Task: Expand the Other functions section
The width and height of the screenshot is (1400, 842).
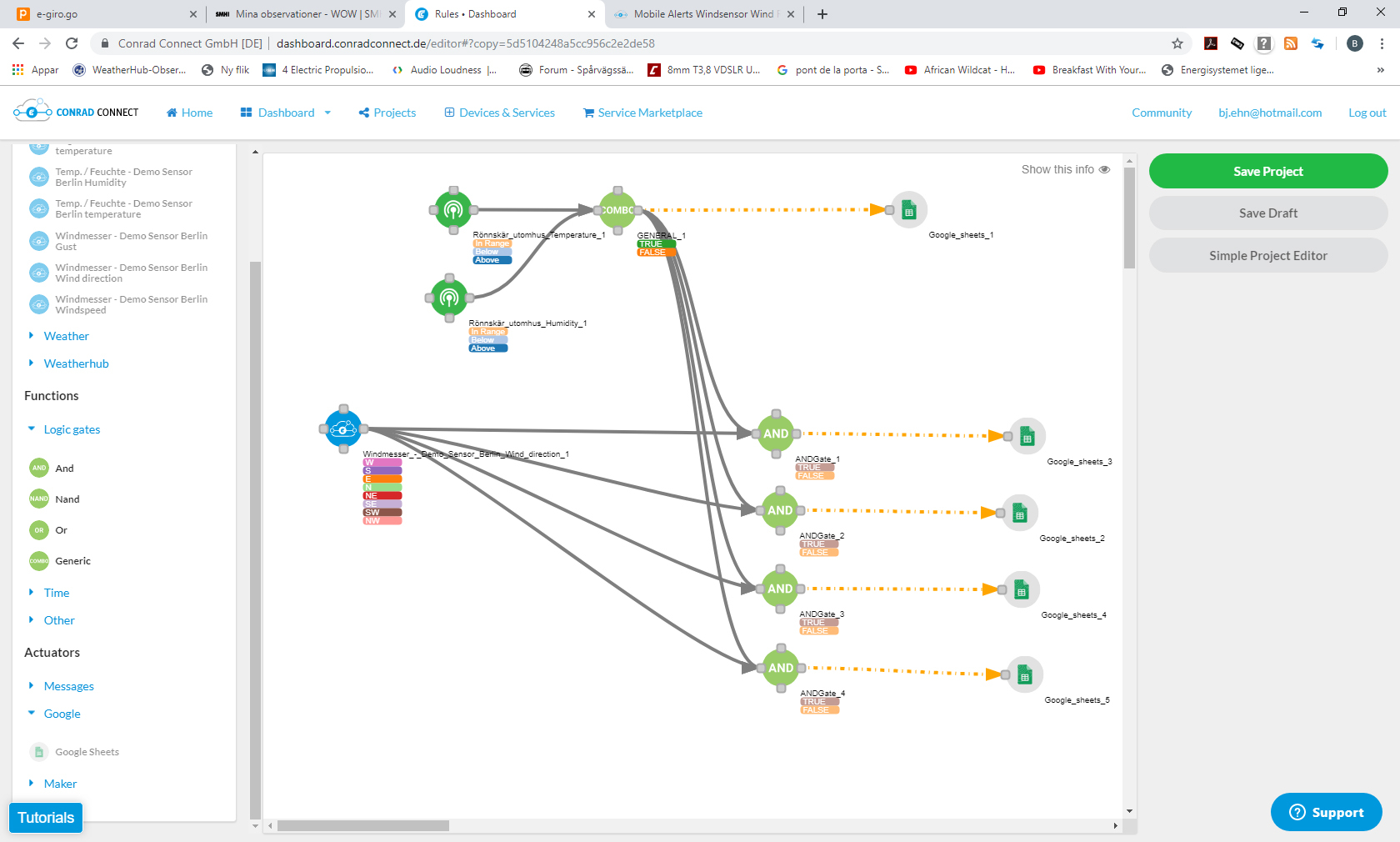Action: (x=59, y=620)
